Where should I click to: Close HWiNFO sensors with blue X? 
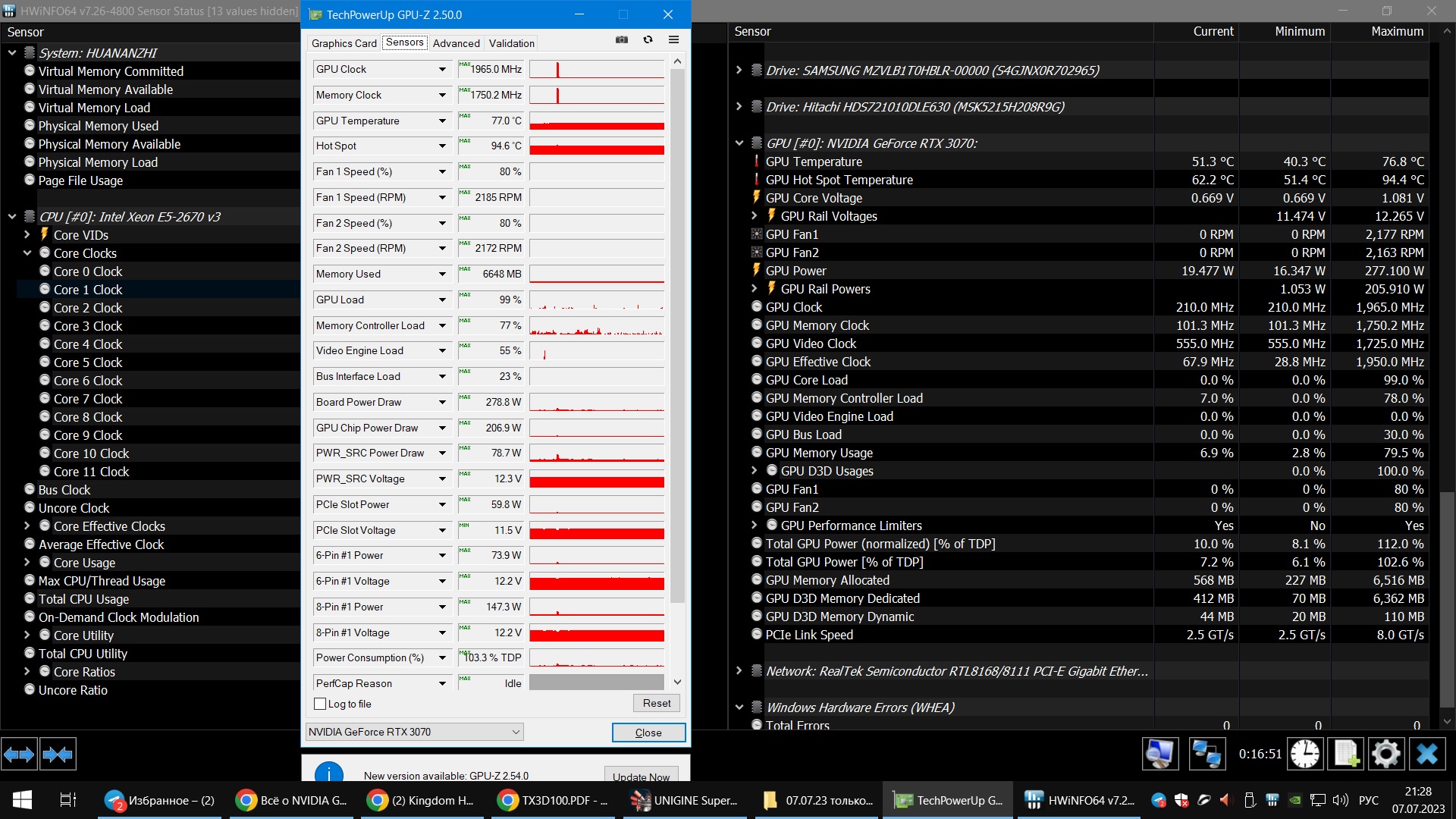pyautogui.click(x=1427, y=754)
